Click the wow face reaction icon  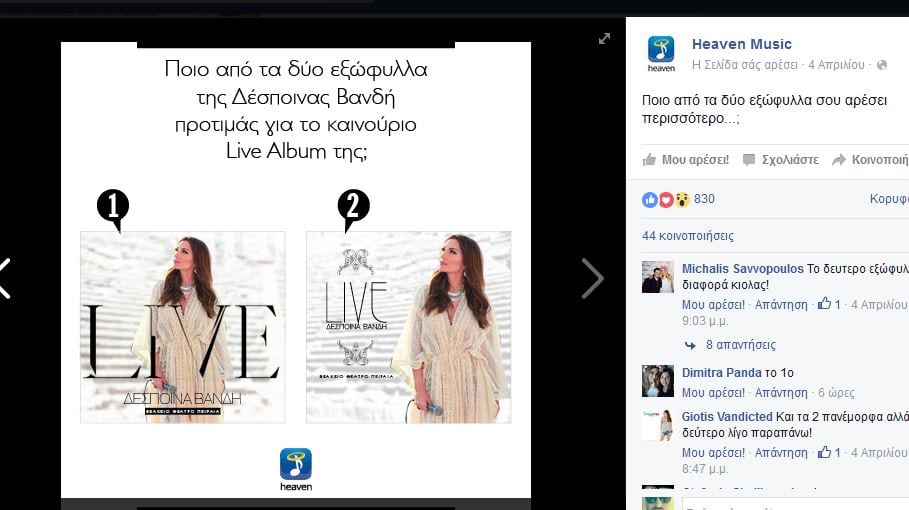[x=682, y=200]
